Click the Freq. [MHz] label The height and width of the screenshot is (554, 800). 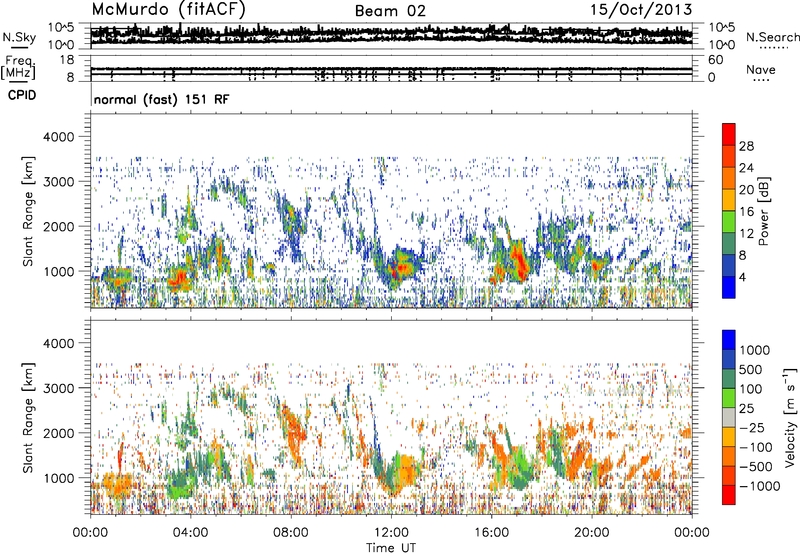click(18, 67)
